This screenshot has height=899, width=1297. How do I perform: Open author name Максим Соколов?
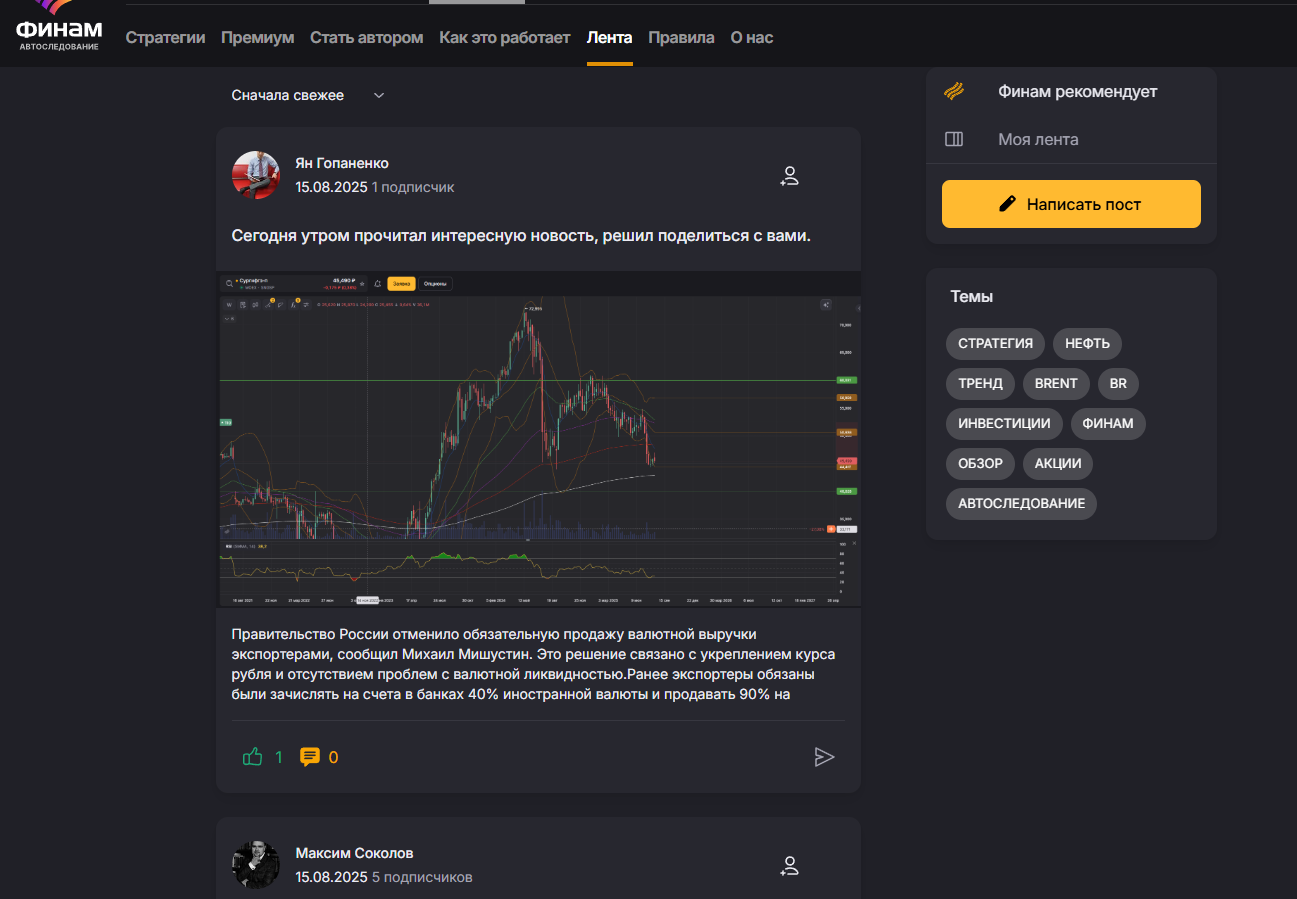(354, 853)
